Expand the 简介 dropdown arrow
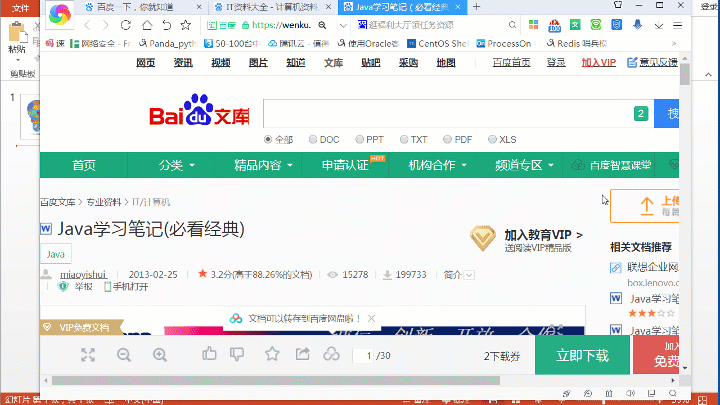This screenshot has width=720, height=405. pyautogui.click(x=469, y=275)
